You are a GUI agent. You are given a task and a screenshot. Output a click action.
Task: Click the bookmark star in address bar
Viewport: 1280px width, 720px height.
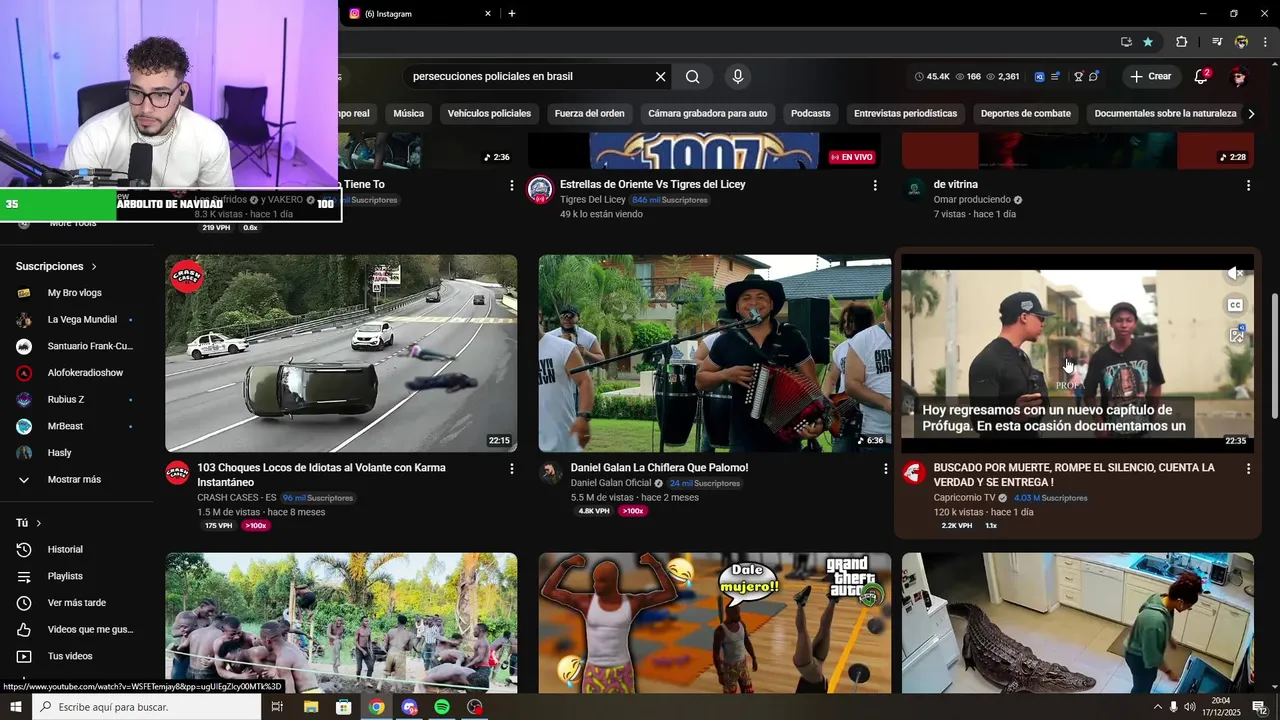tap(1148, 42)
